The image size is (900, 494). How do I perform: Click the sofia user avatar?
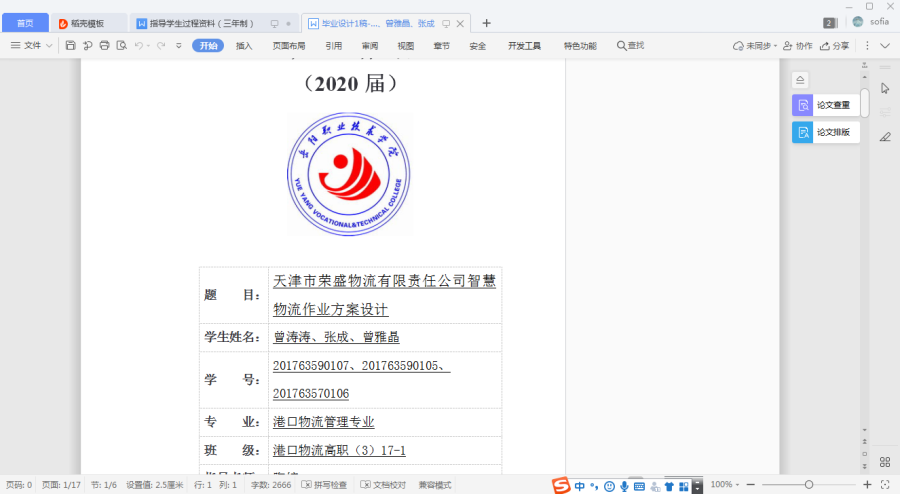(858, 22)
